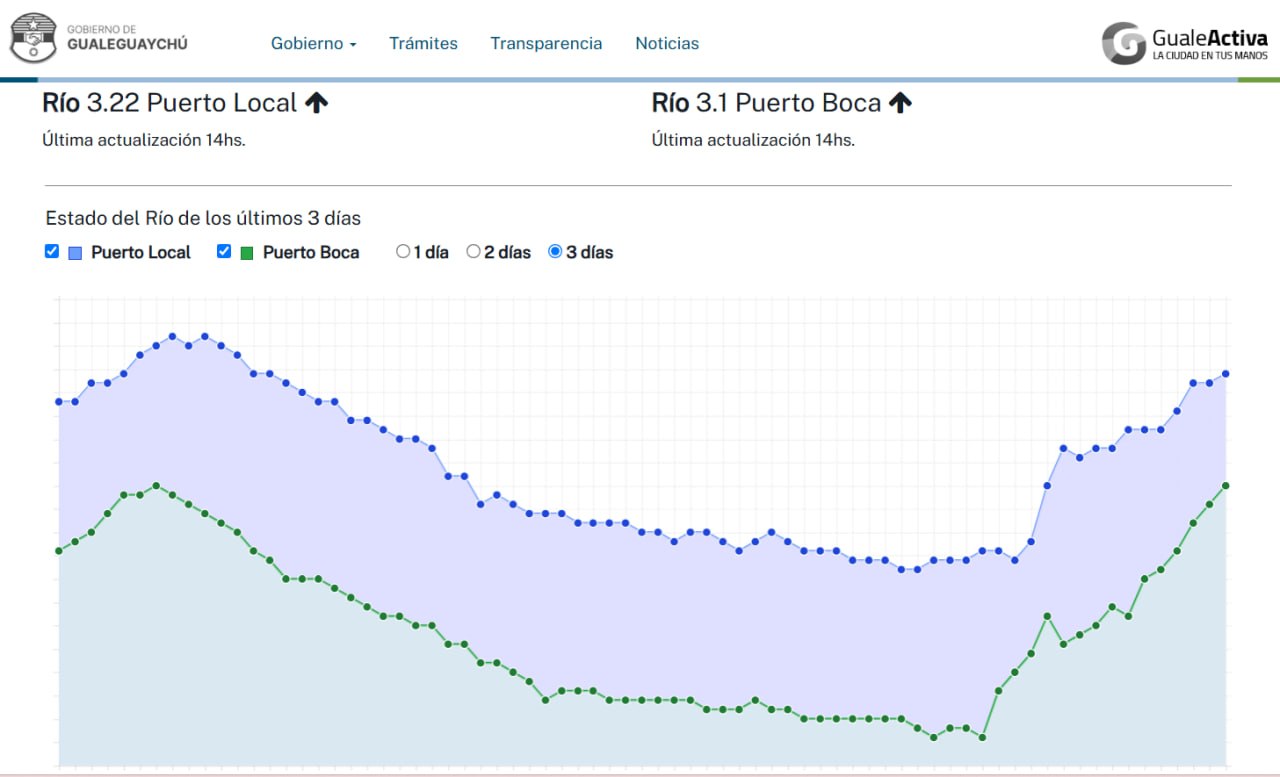Click the blue Puerto Local legend square
1280x777 pixels.
pos(75,253)
